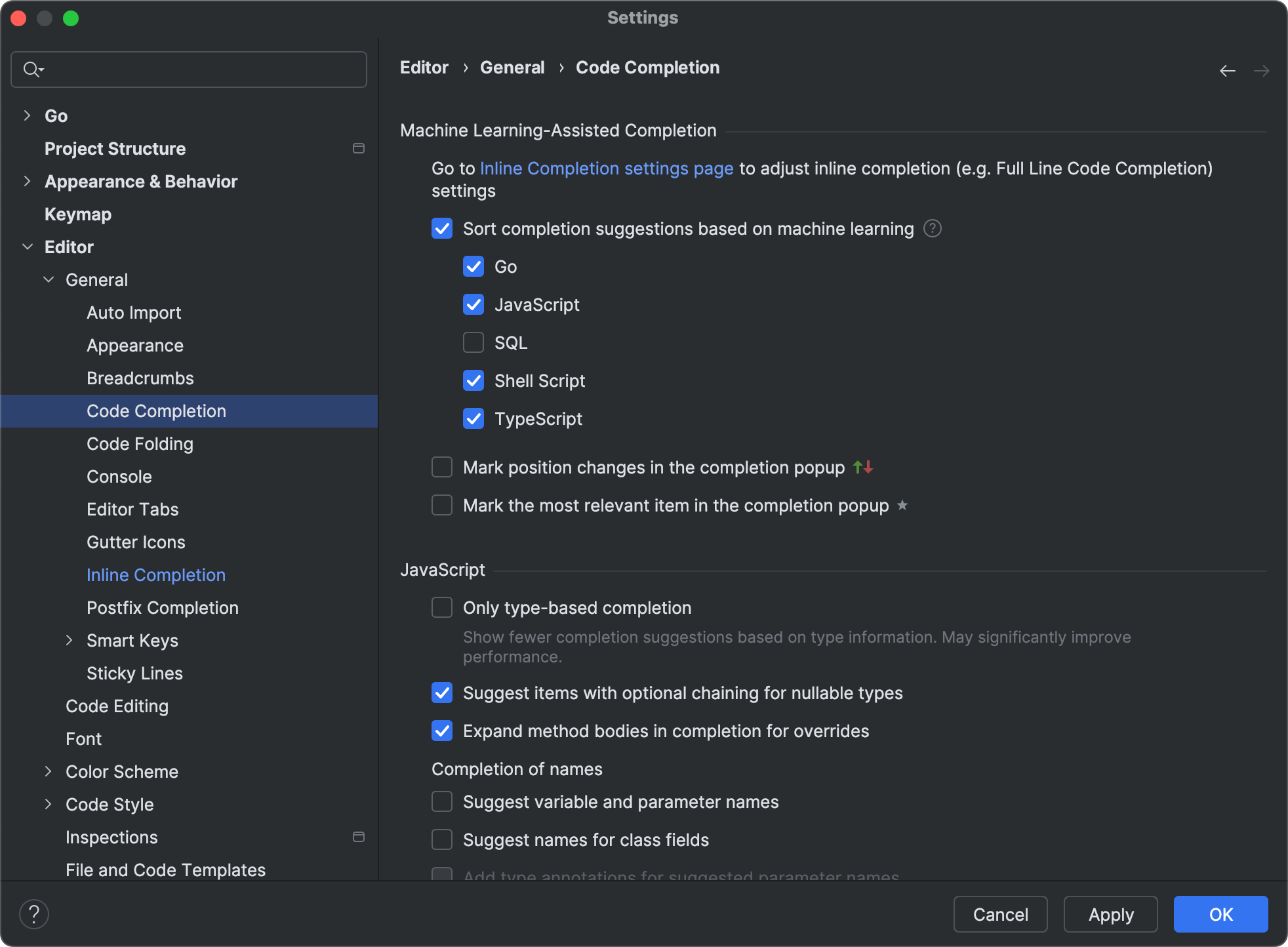Click the help icon in bottom-left corner
1288x947 pixels.
pyautogui.click(x=34, y=914)
